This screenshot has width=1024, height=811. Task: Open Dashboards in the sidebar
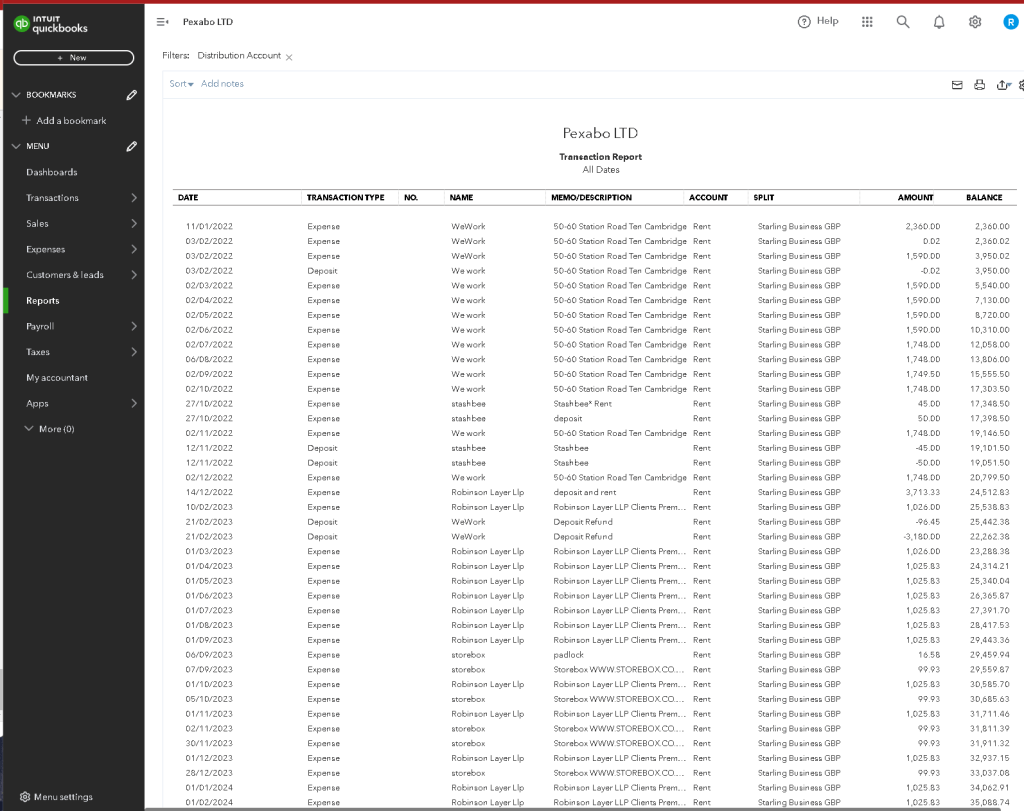(52, 172)
